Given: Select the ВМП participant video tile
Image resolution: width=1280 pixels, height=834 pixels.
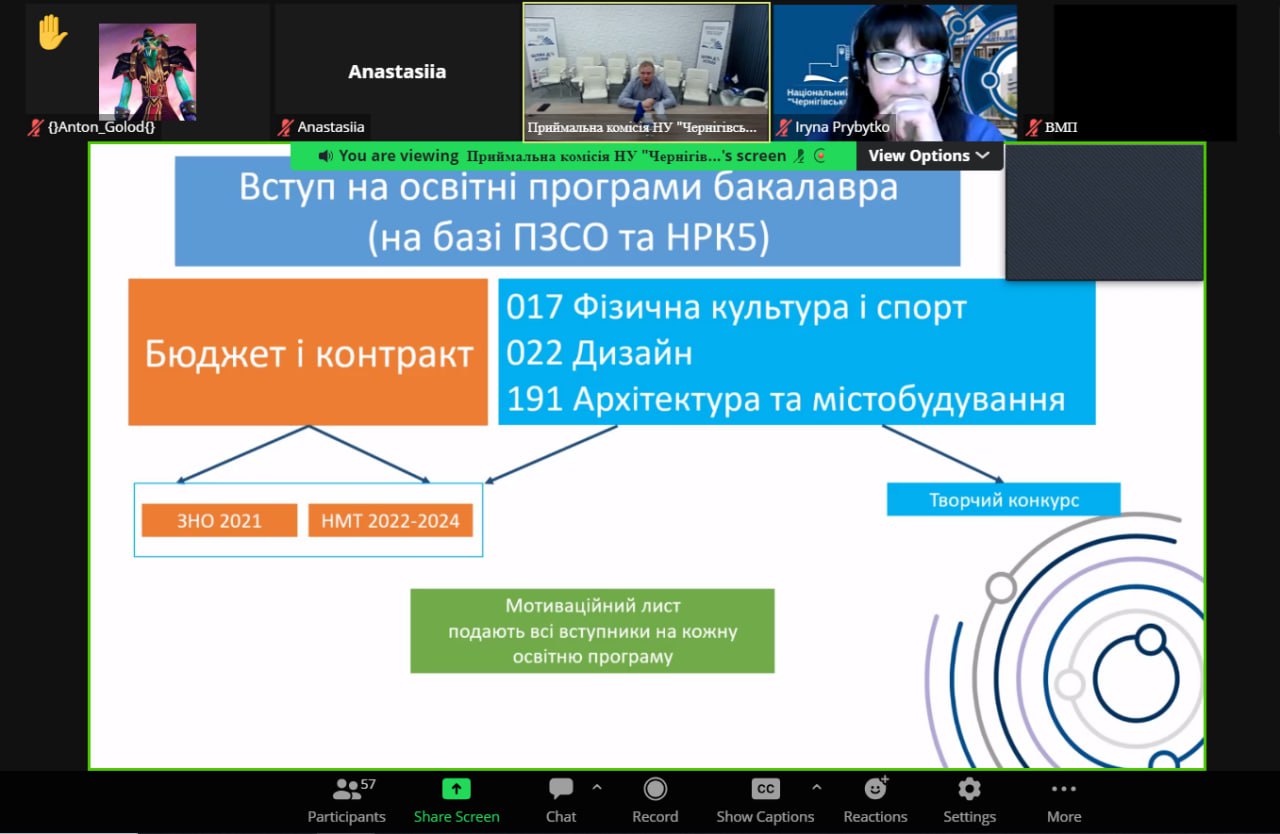Looking at the screenshot, I should [x=1144, y=72].
